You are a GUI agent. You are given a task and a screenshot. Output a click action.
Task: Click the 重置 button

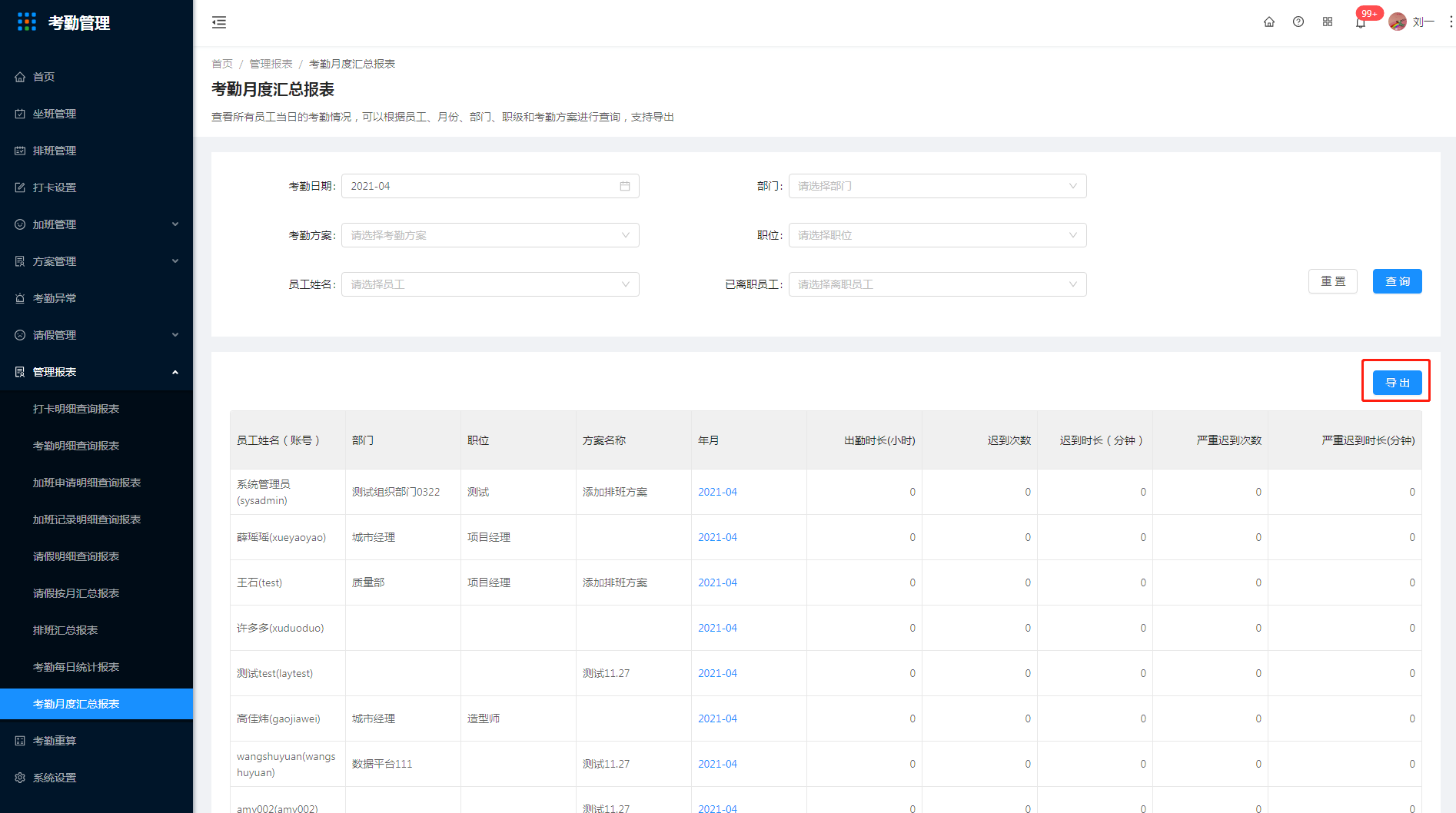pyautogui.click(x=1332, y=281)
